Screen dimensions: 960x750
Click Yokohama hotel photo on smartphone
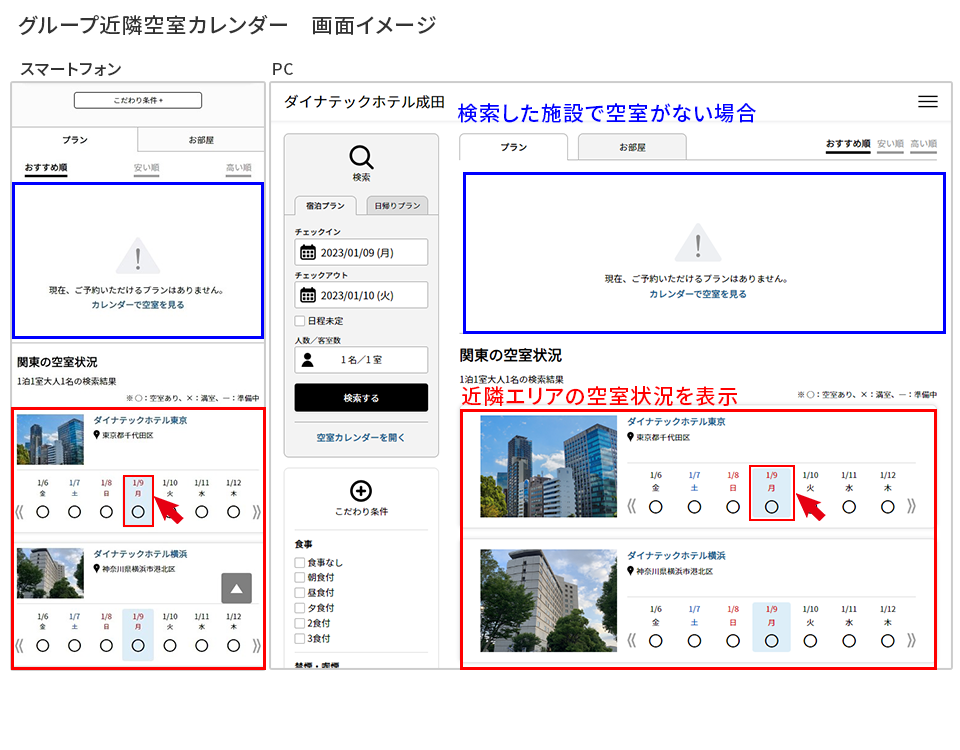[x=50, y=573]
